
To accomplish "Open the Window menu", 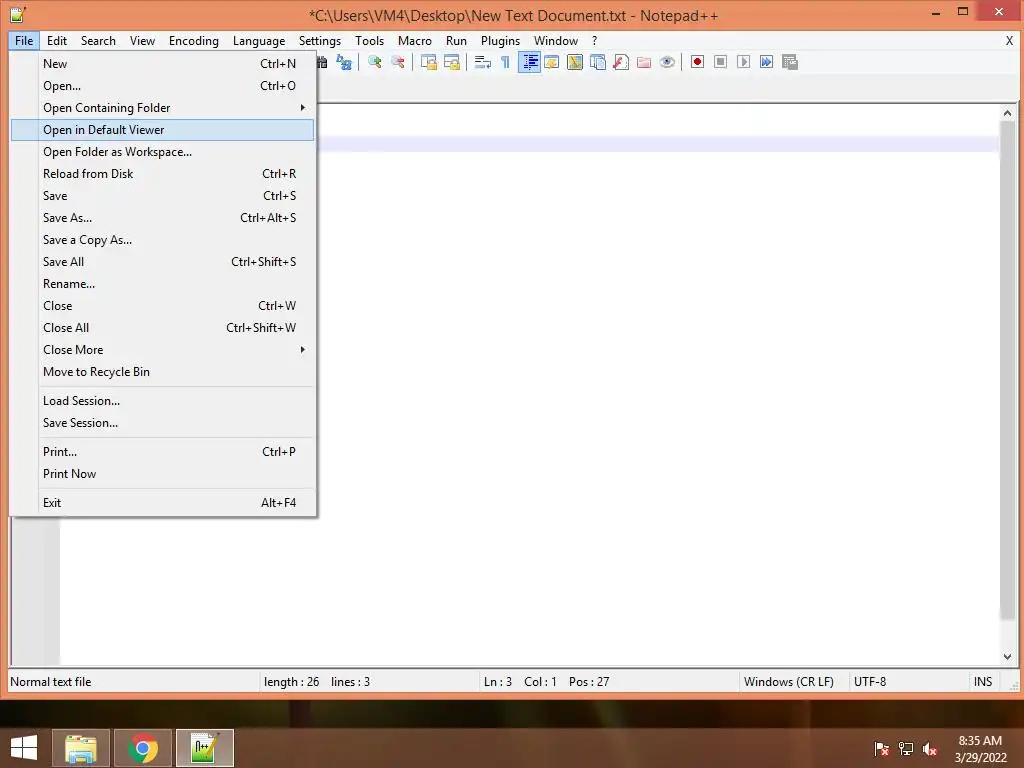I will click(556, 40).
